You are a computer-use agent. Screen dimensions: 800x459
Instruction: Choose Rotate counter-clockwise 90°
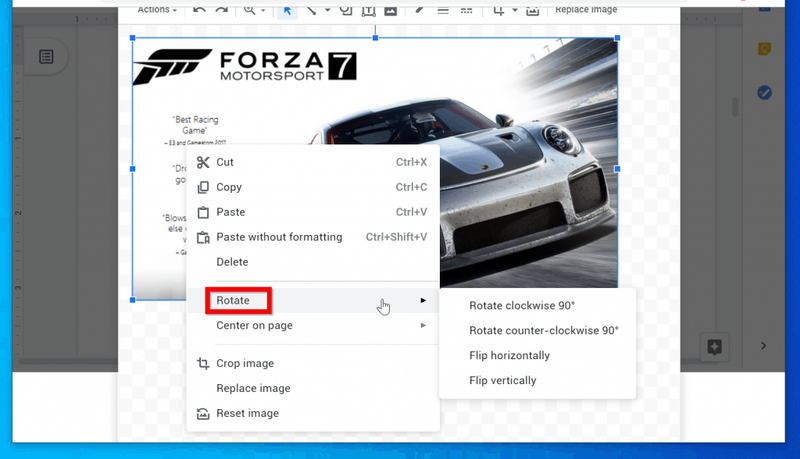click(537, 330)
